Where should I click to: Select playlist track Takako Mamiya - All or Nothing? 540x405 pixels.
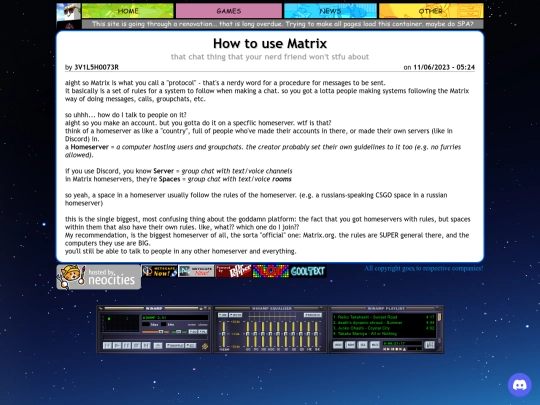click(384, 333)
